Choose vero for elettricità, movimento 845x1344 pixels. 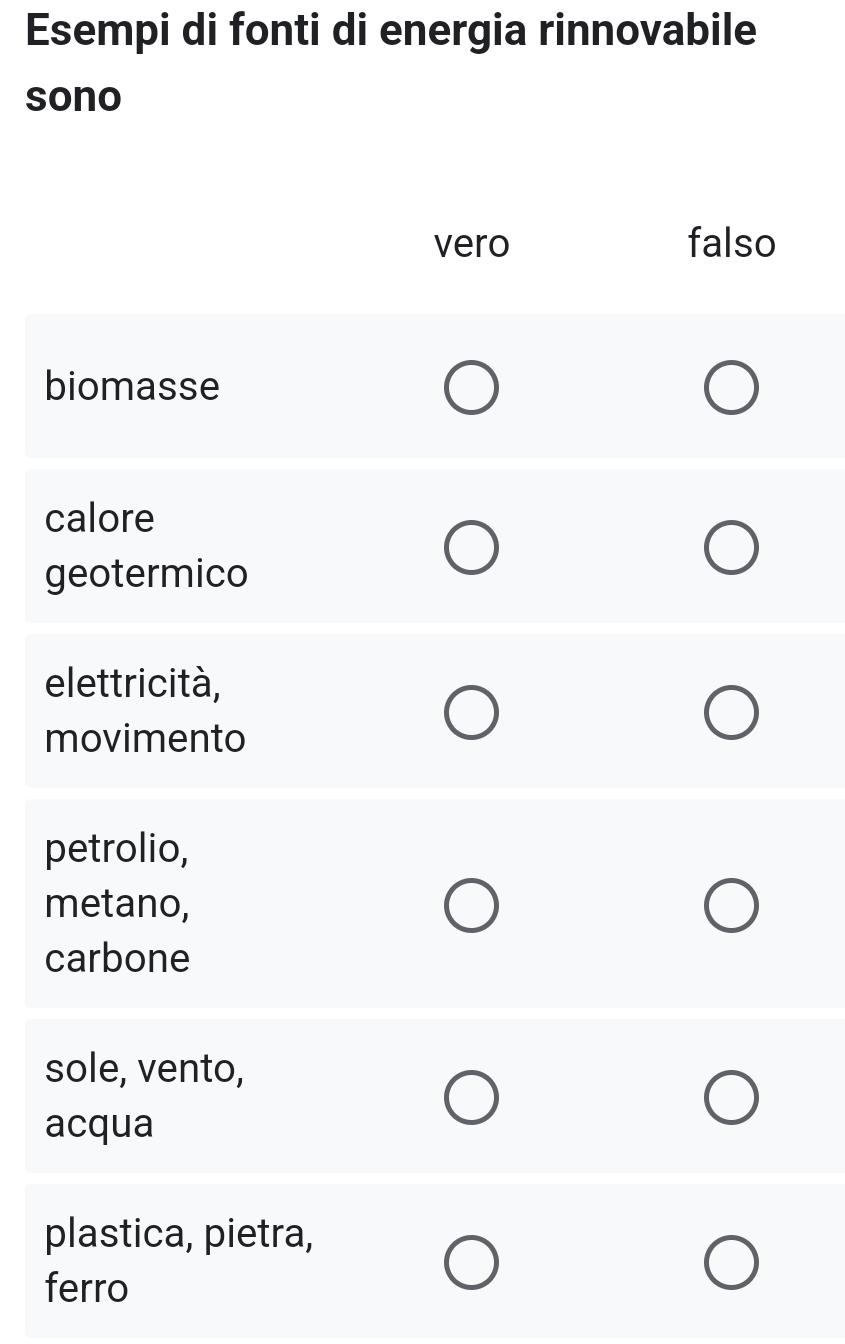tap(471, 712)
